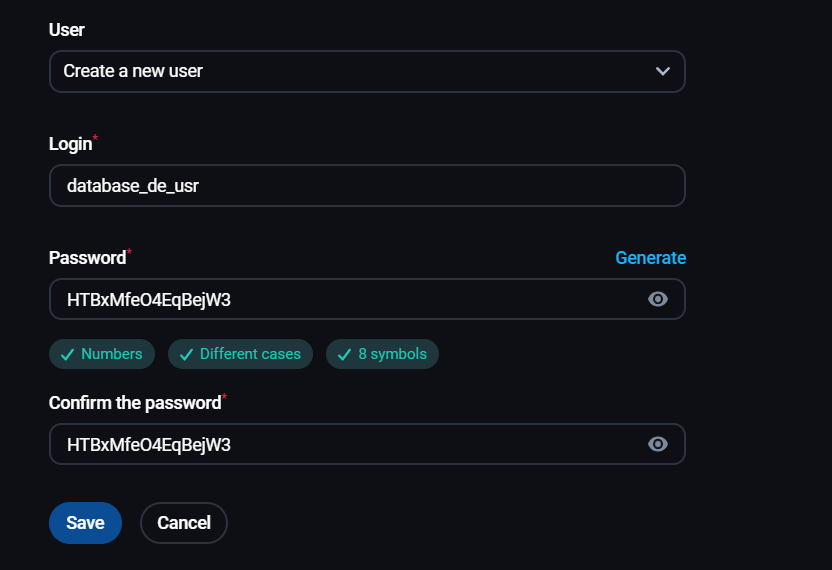Expand the User selector chevron arrow
832x570 pixels.
[x=662, y=71]
